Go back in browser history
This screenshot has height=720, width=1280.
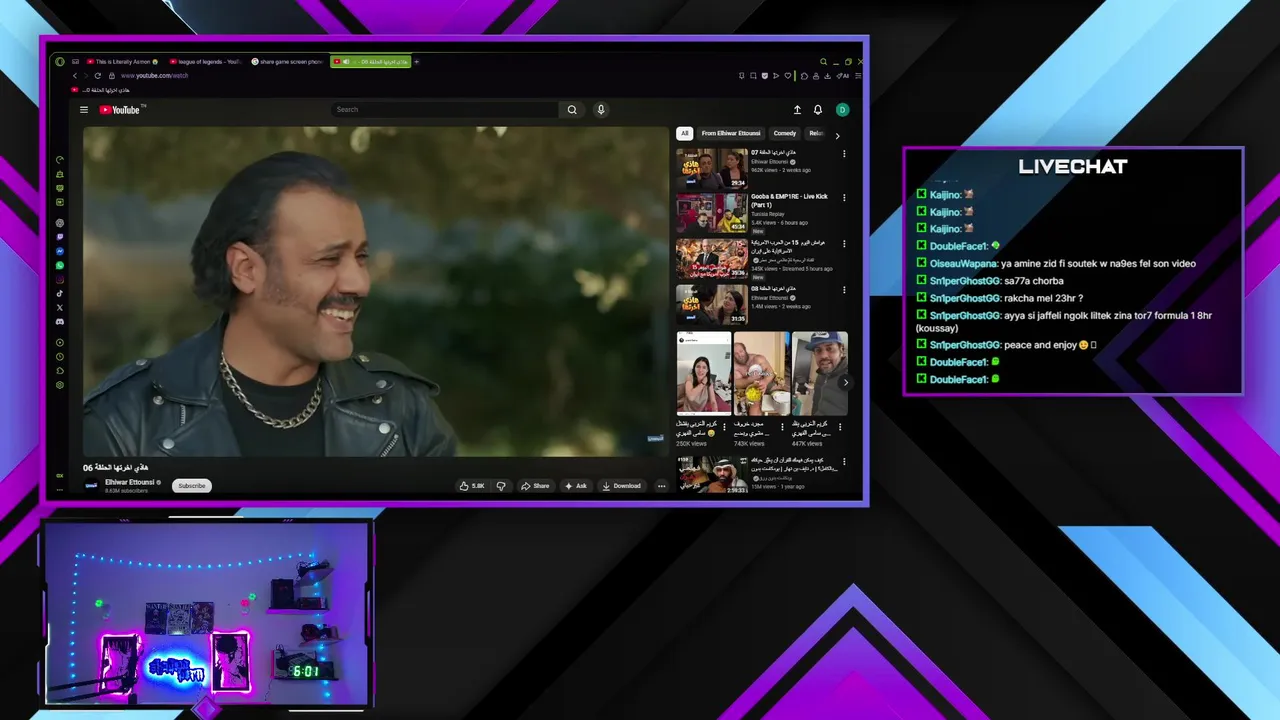75,76
